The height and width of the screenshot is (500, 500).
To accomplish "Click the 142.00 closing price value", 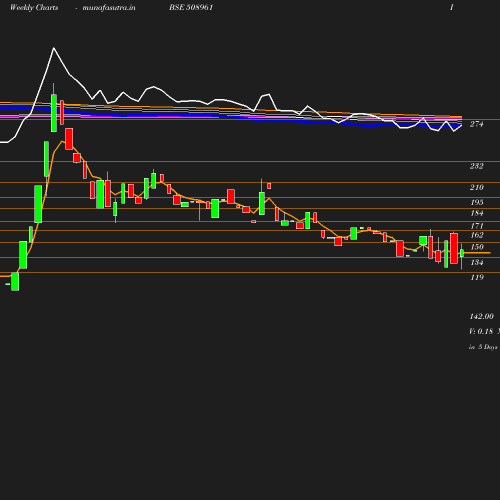I will pyautogui.click(x=481, y=316).
